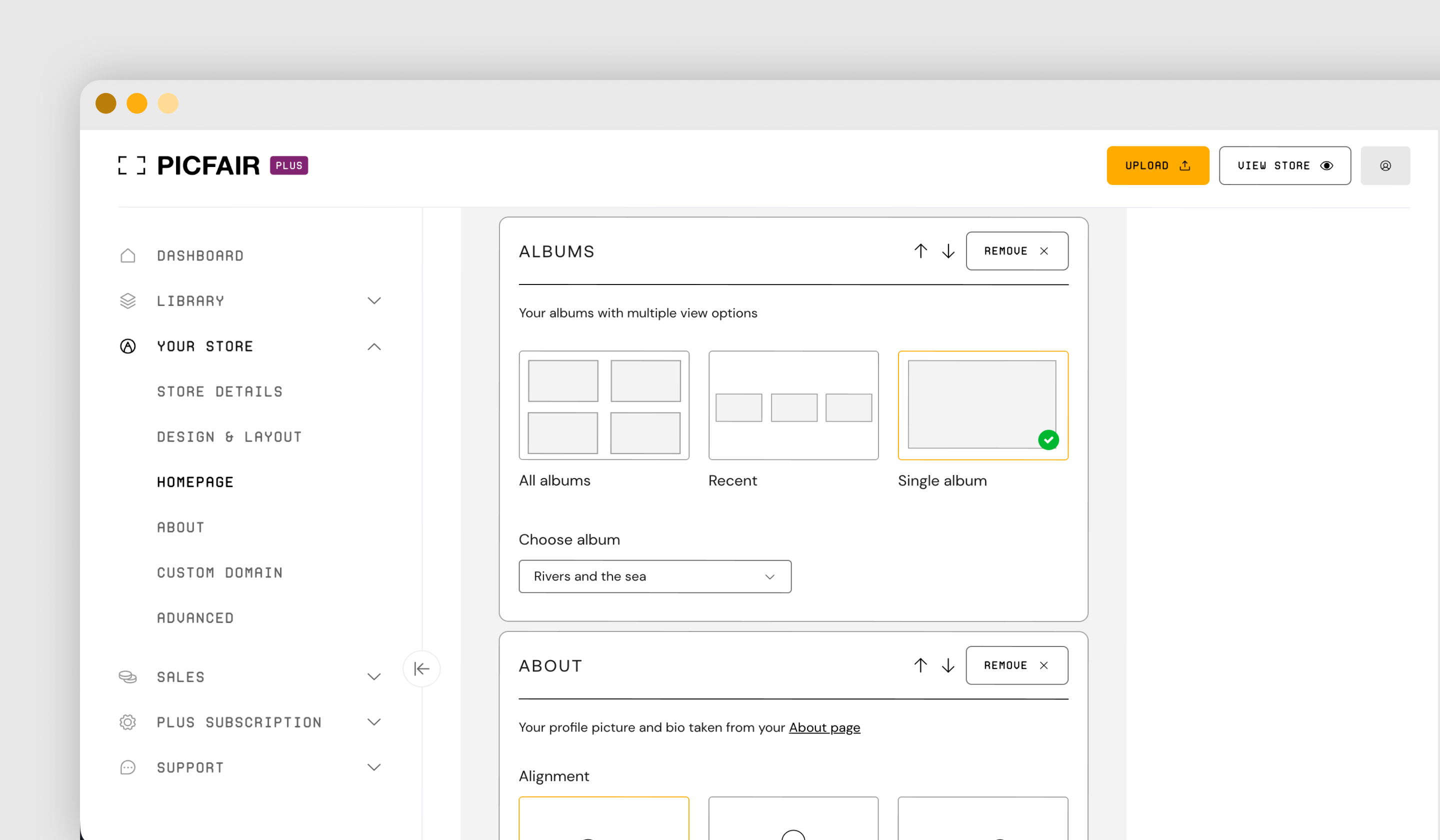Click the Dashboard home icon
The height and width of the screenshot is (840, 1440).
tap(128, 255)
